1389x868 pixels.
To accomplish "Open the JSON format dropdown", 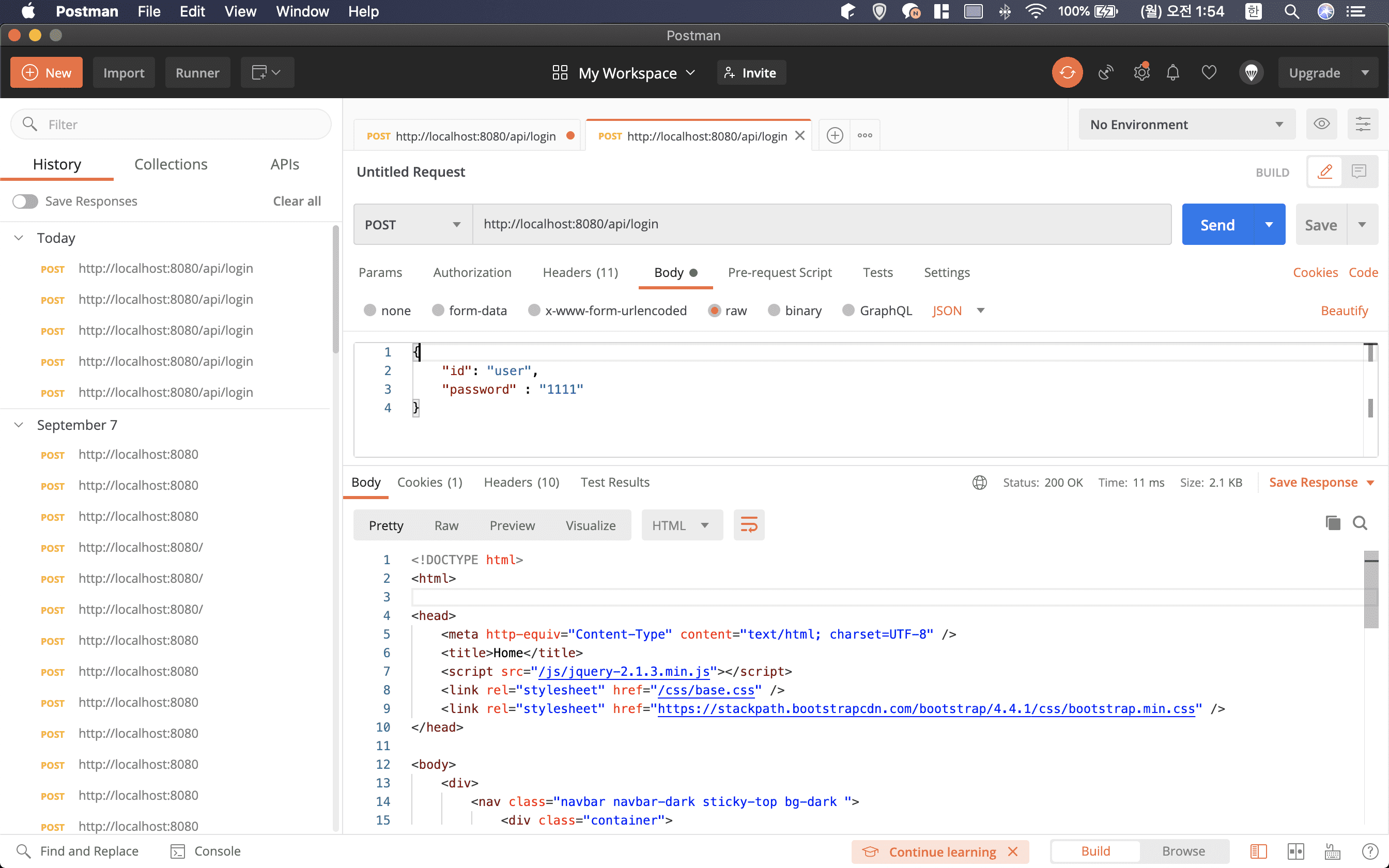I will coord(958,311).
